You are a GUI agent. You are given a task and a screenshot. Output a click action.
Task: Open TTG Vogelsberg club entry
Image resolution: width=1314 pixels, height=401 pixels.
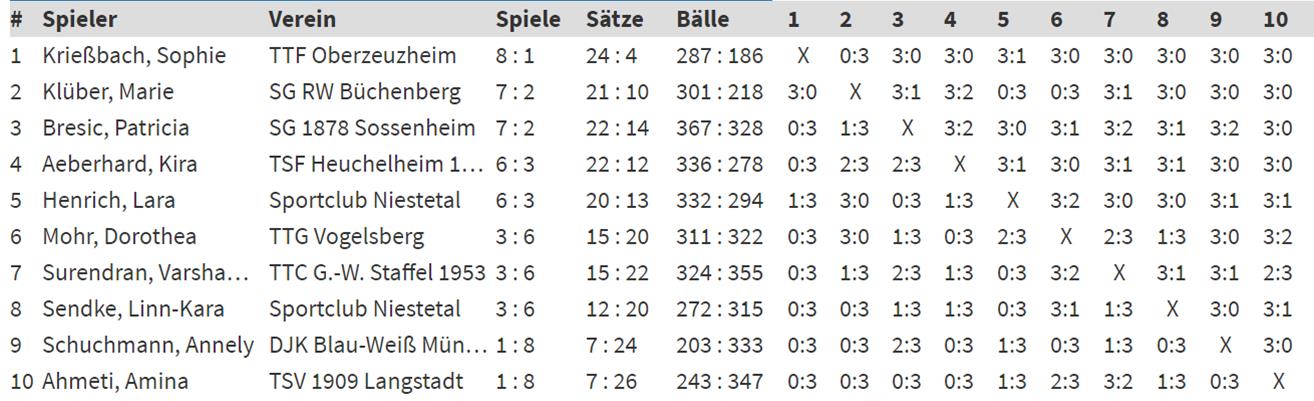click(x=346, y=237)
